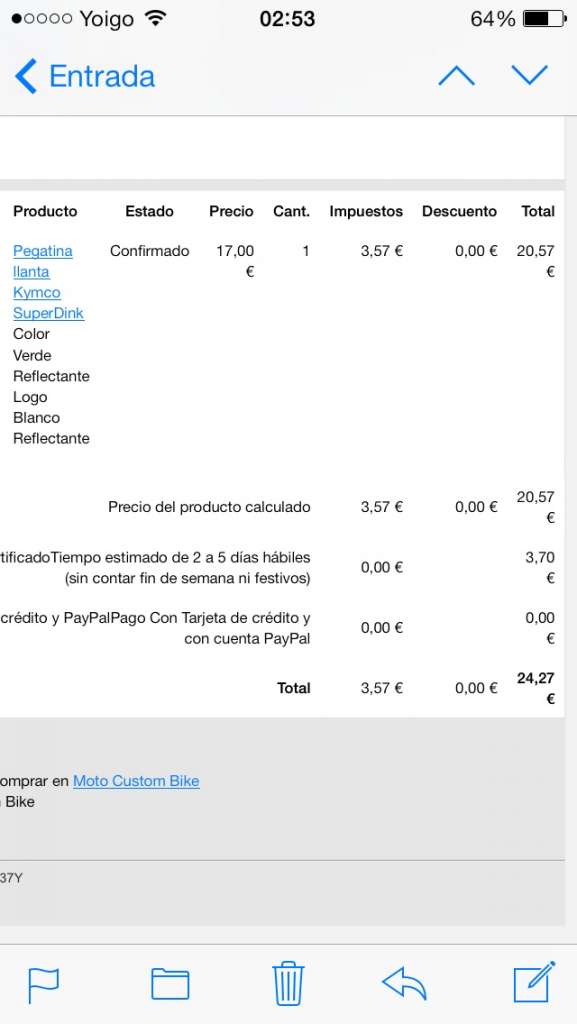Screen dimensions: 577x1024
Task: Tap the 02:53 clock in status bar
Action: click(x=287, y=19)
